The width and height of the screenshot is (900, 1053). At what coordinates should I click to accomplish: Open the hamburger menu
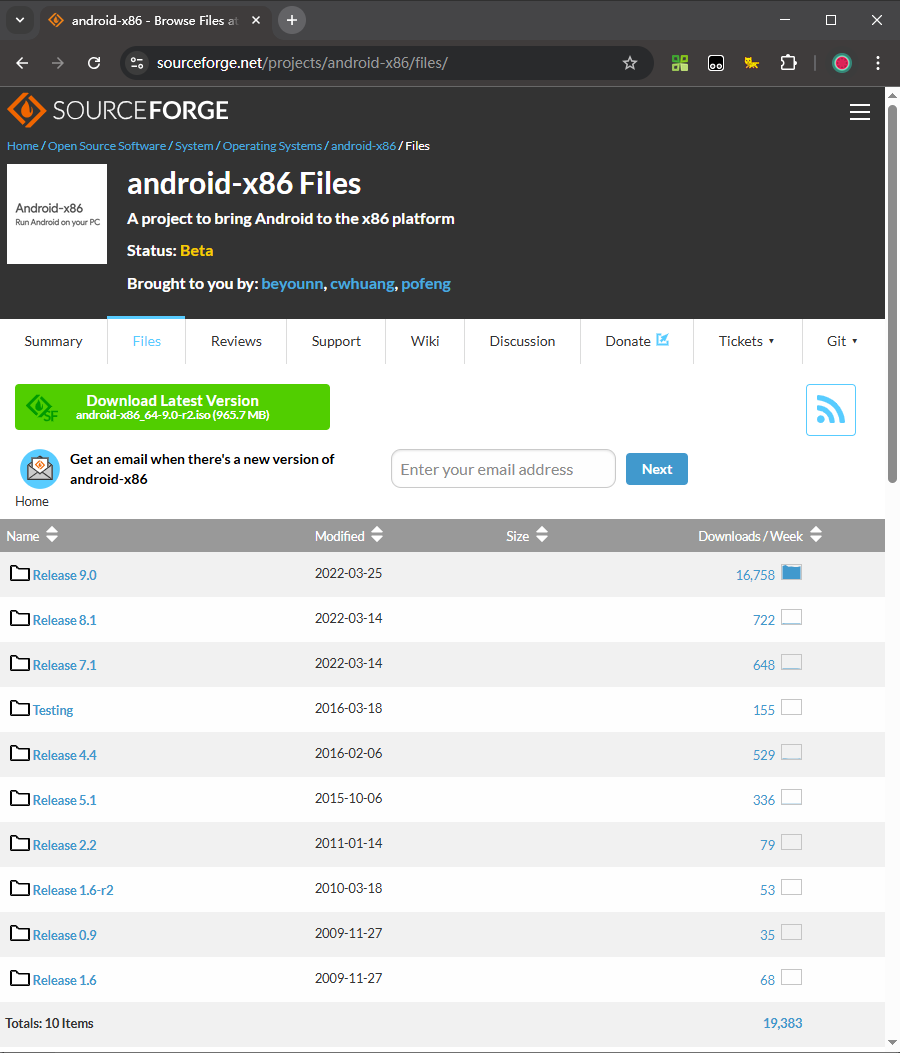860,112
